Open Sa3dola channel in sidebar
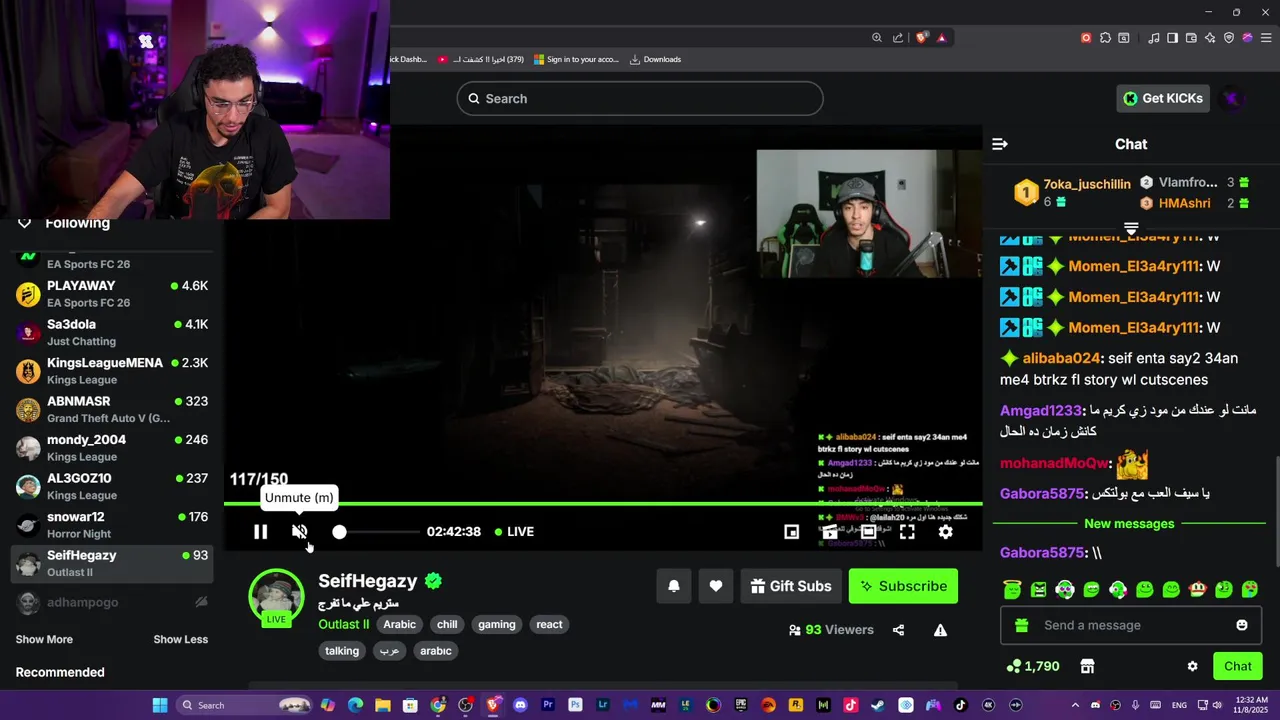 click(112, 332)
